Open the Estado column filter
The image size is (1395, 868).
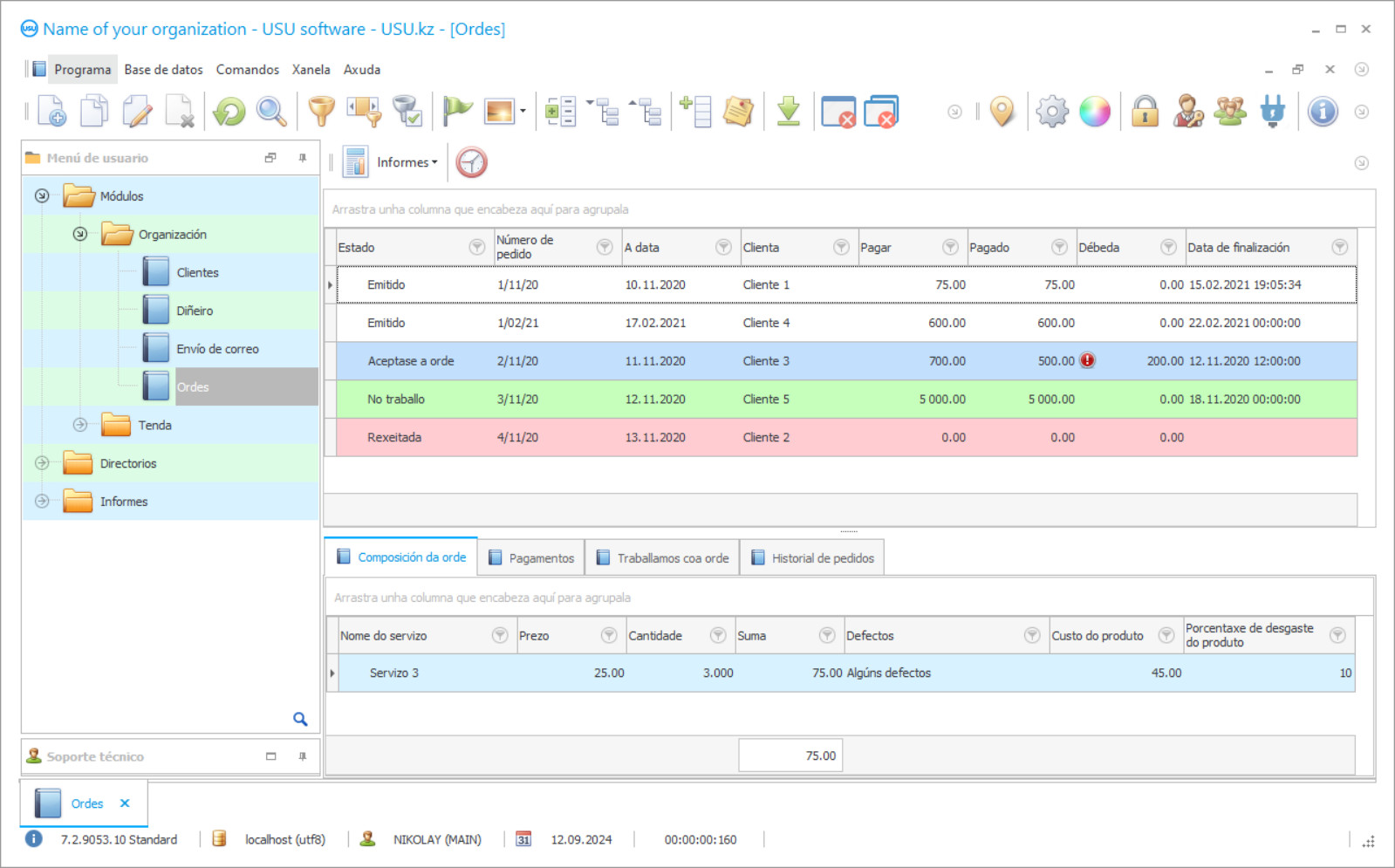click(x=477, y=247)
